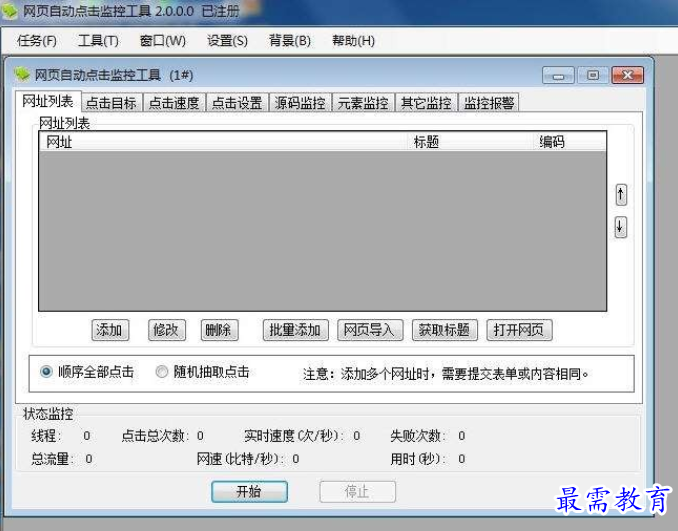This screenshot has height=531, width=678.
Task: Click the 网速 (比特/秒) status label
Action: click(240, 459)
